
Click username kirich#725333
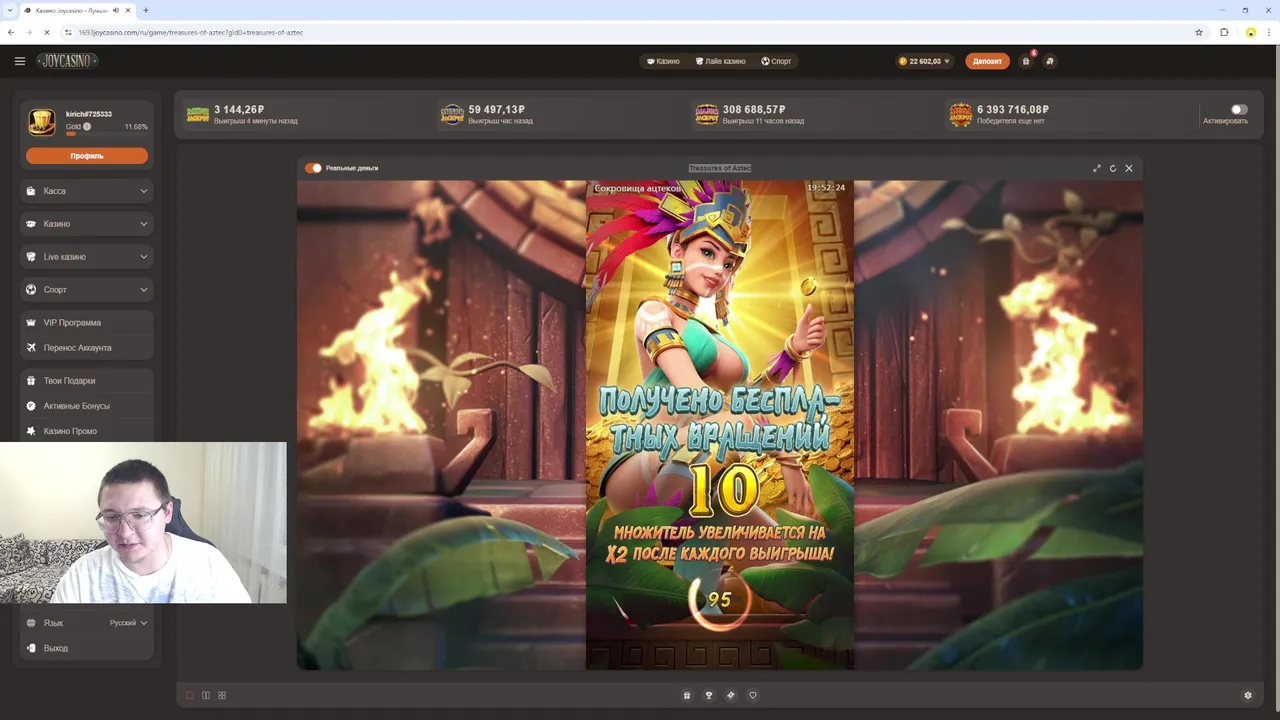click(89, 114)
